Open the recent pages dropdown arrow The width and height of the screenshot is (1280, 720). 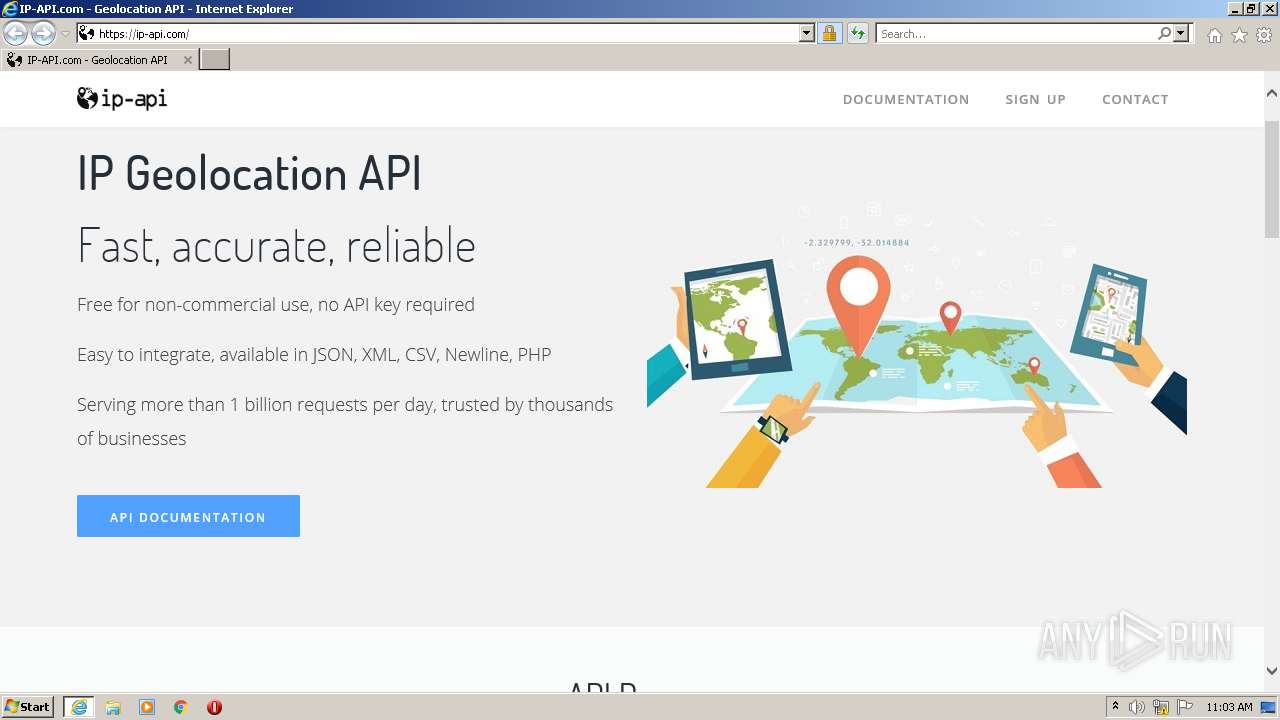point(66,34)
